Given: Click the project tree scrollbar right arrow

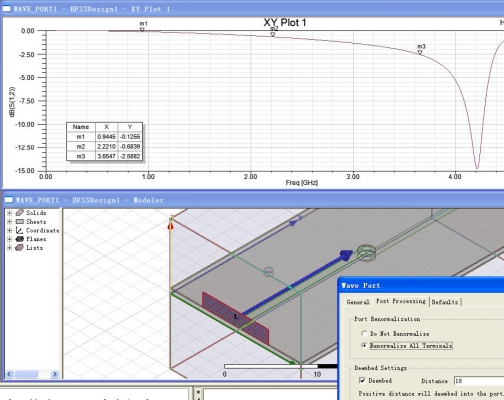Looking at the screenshot, I should point(55,374).
